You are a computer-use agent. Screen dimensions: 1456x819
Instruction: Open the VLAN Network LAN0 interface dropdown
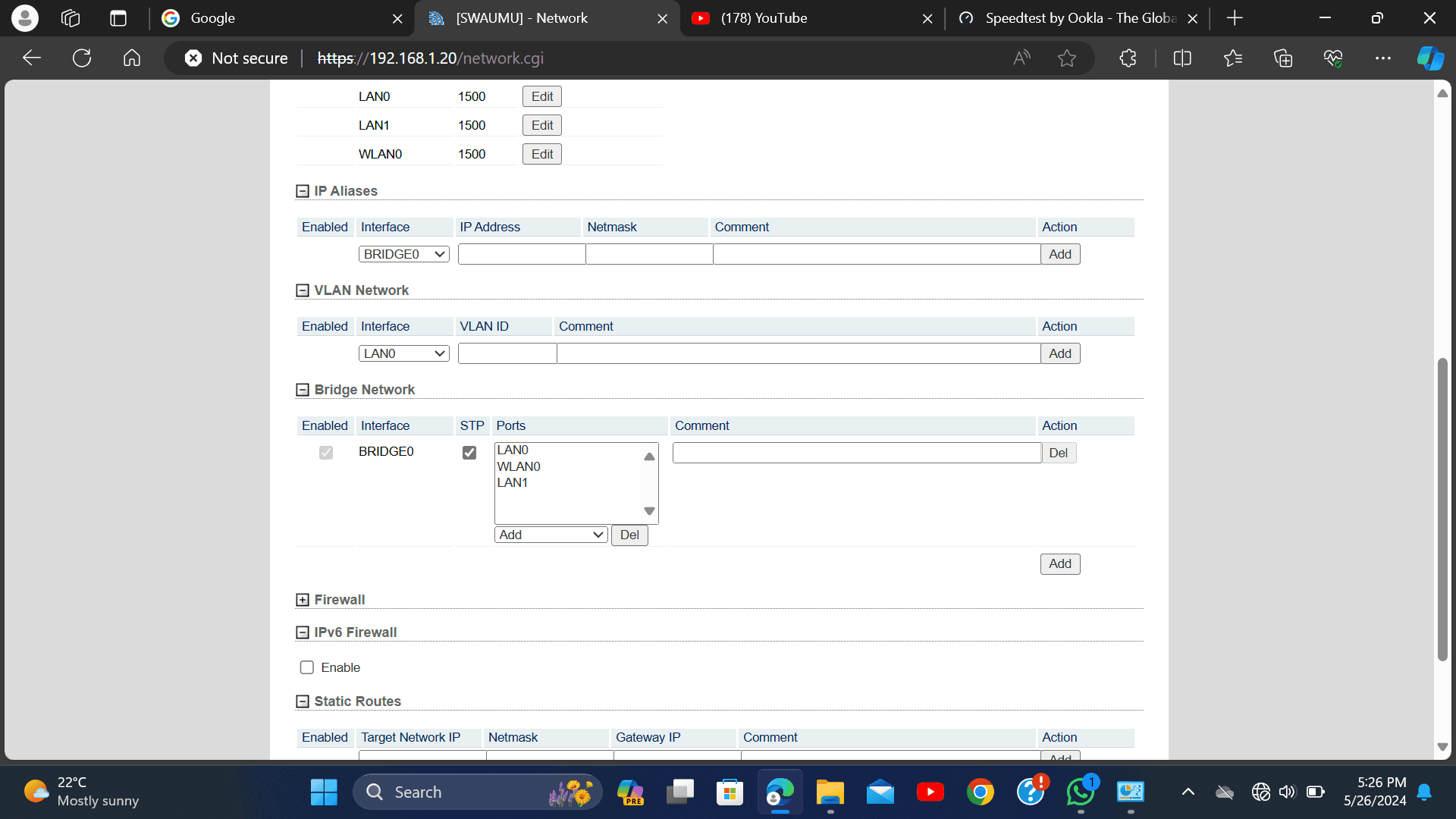point(404,353)
